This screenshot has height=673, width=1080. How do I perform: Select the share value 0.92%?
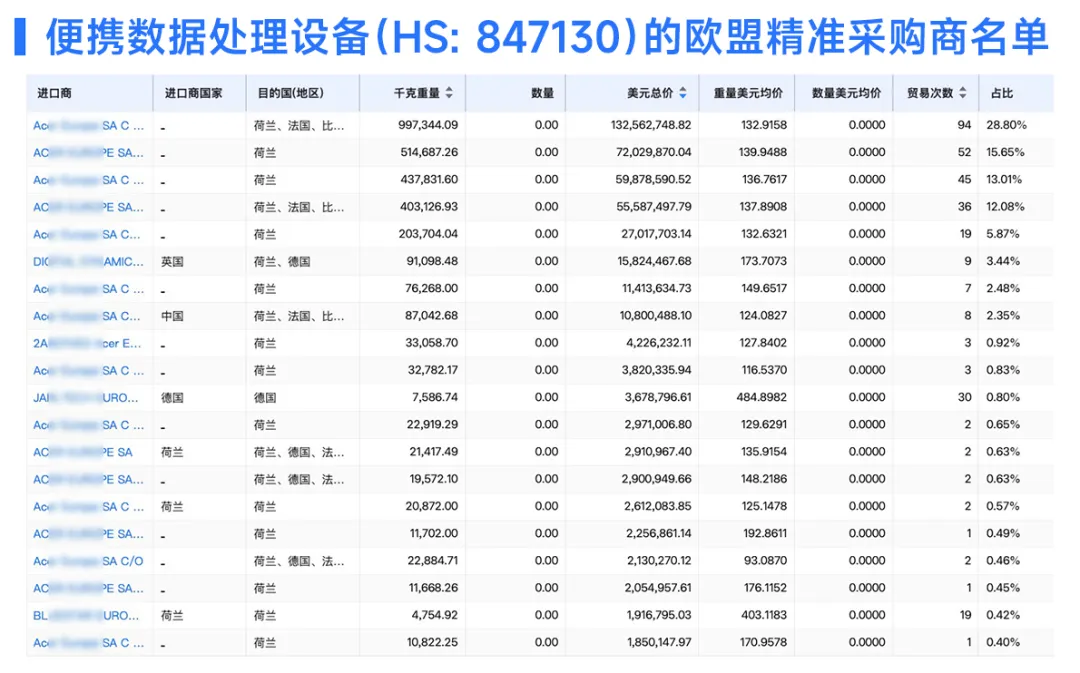(x=1003, y=342)
